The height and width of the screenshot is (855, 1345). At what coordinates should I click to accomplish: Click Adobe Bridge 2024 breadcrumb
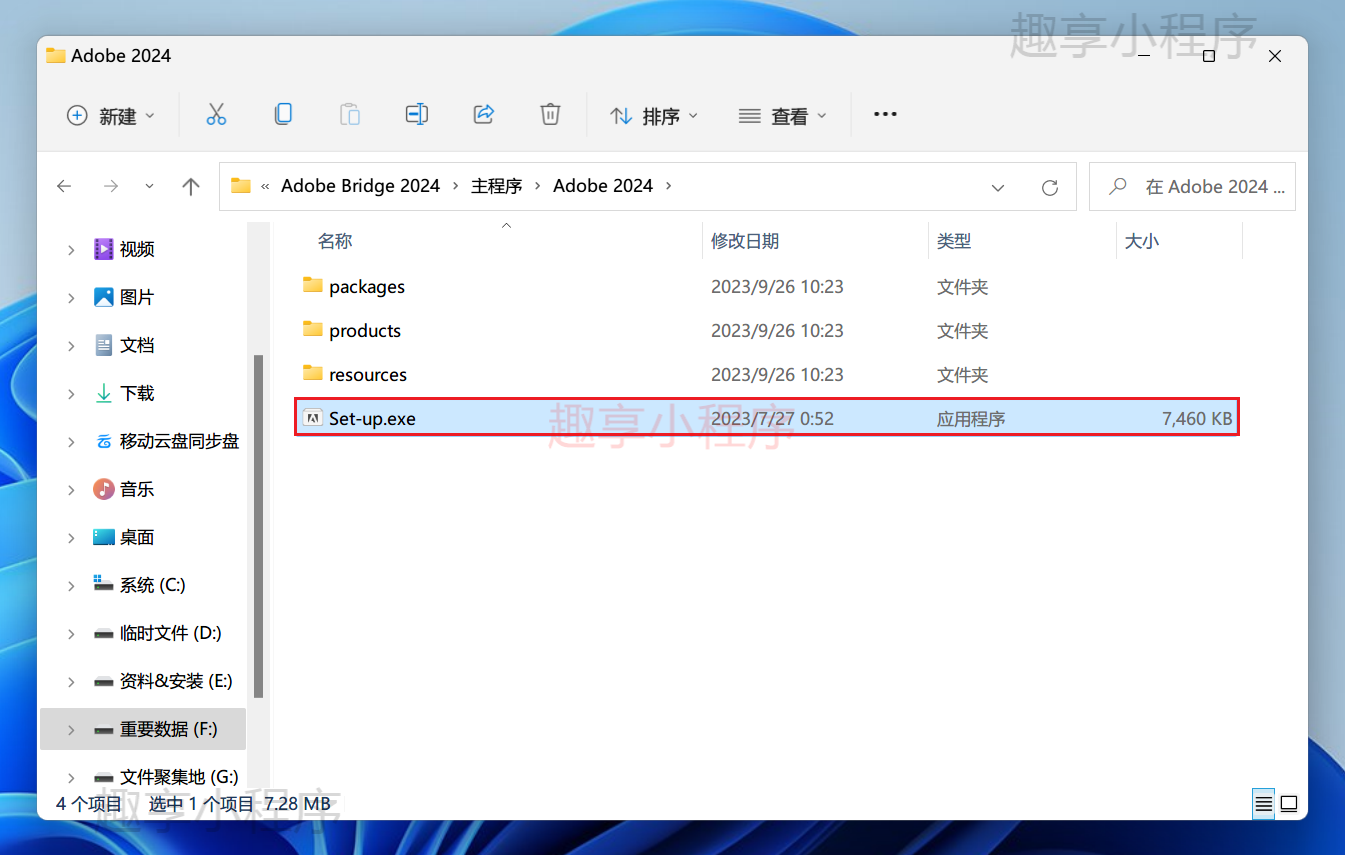click(x=361, y=186)
